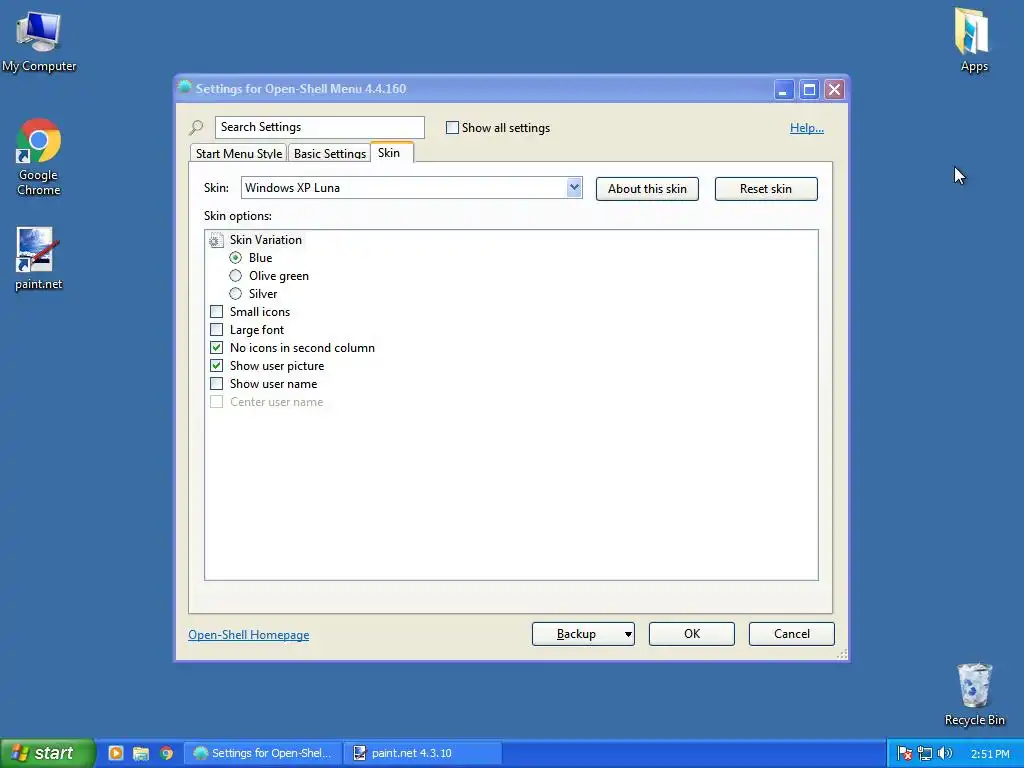This screenshot has height=768, width=1024.
Task: Close the Open-Shell settings window
Action: (x=834, y=89)
